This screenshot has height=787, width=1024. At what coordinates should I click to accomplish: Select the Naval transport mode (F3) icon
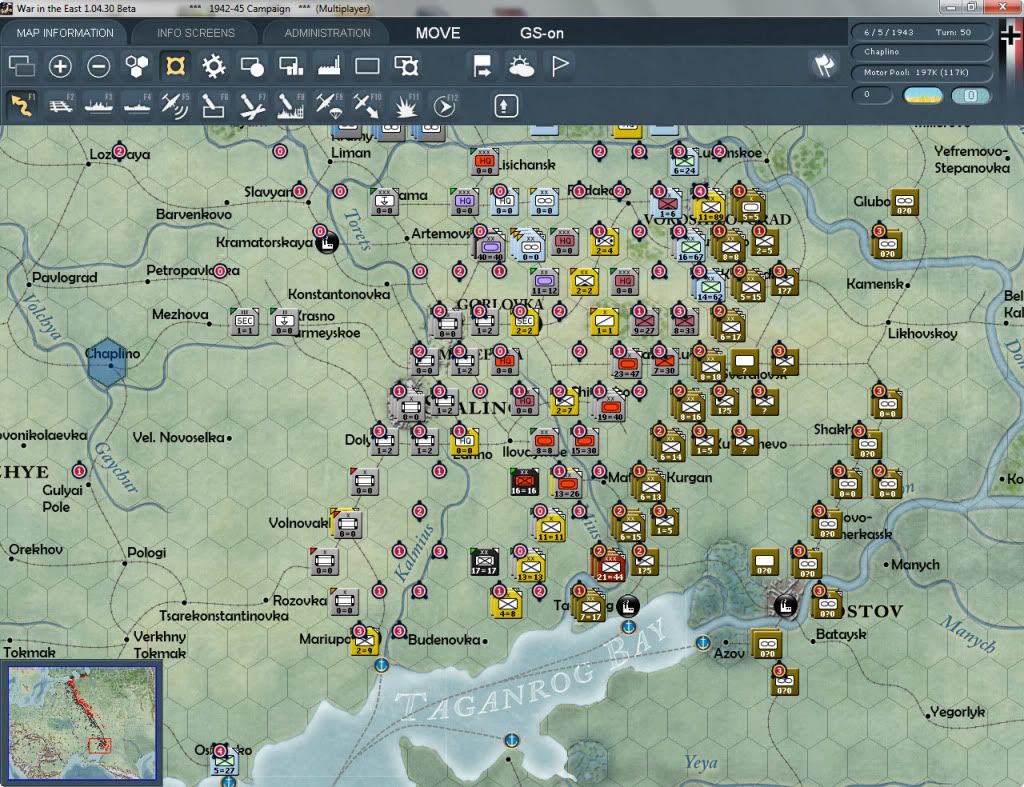tap(99, 105)
